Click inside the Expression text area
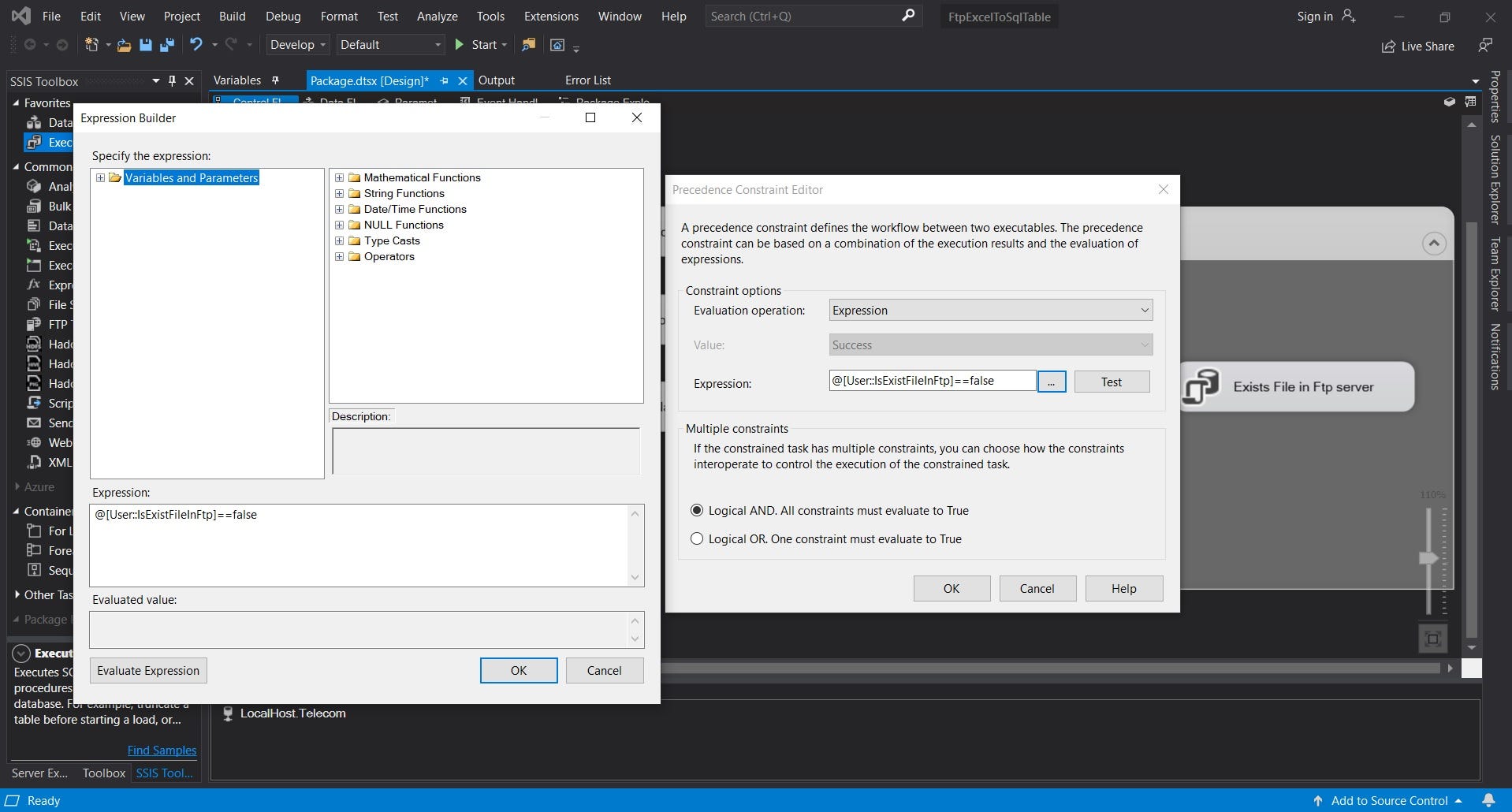1512x812 pixels. coord(360,545)
